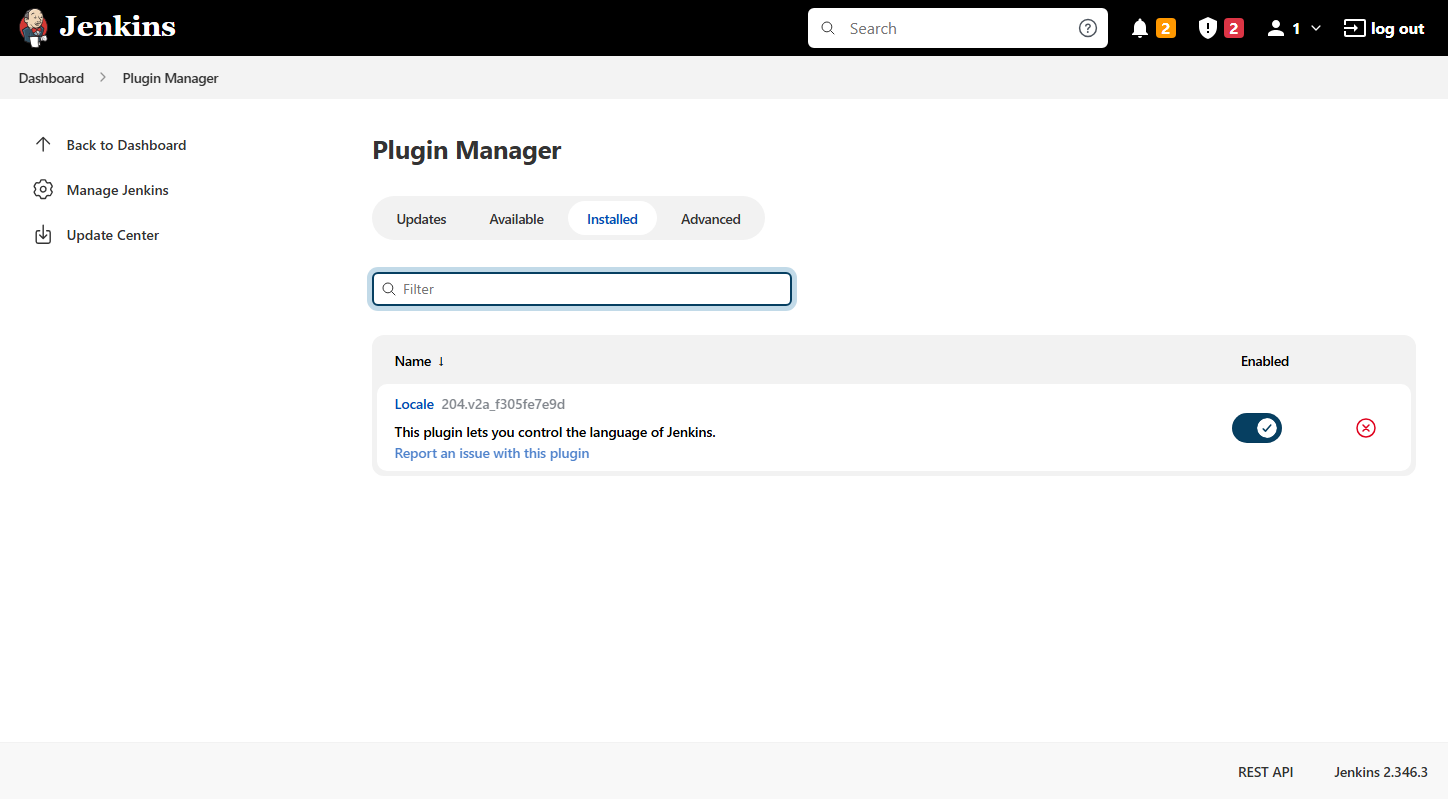Viewport: 1448px width, 799px height.
Task: Focus the plugin Filter input field
Action: (x=582, y=289)
